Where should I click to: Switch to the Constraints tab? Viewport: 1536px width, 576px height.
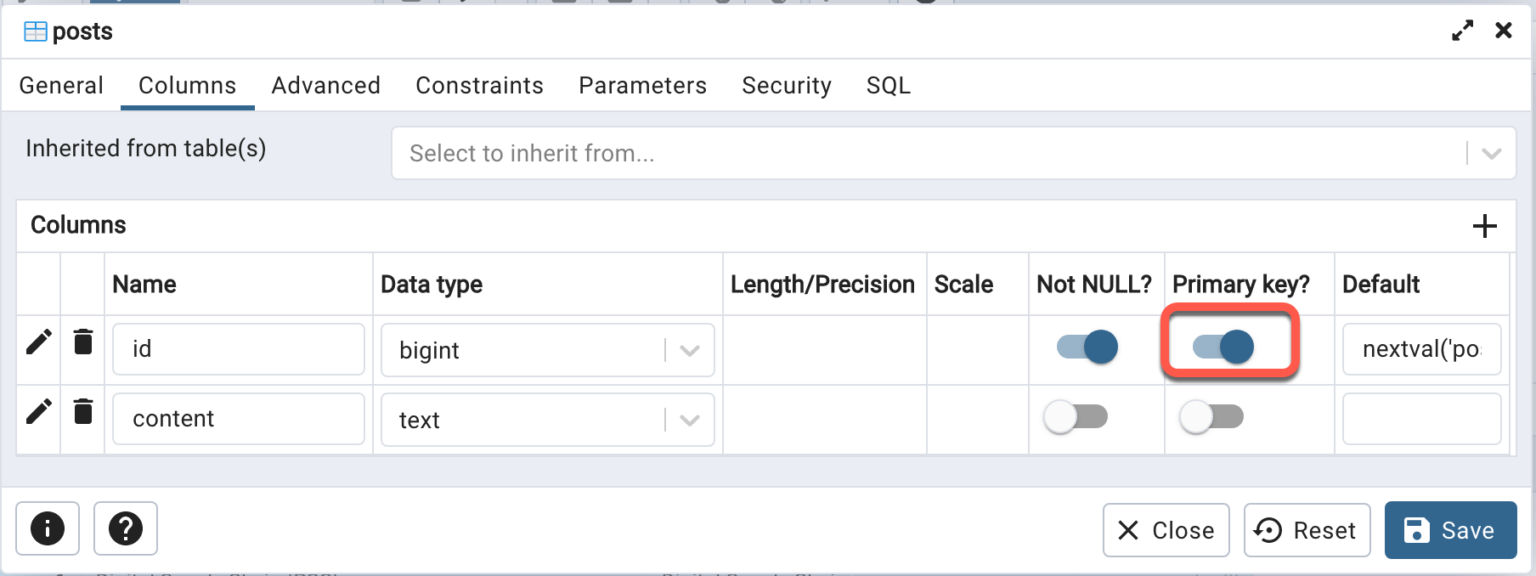(x=479, y=86)
